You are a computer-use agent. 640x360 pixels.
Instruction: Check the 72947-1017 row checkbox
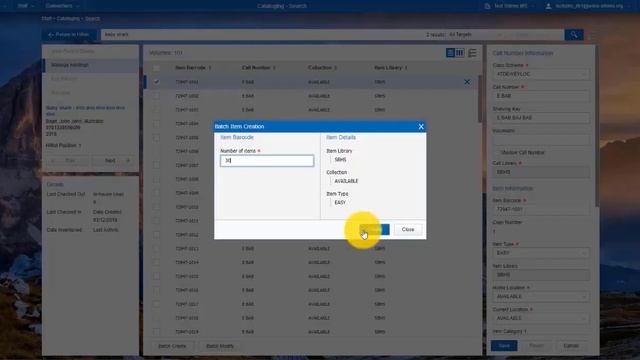click(x=156, y=304)
